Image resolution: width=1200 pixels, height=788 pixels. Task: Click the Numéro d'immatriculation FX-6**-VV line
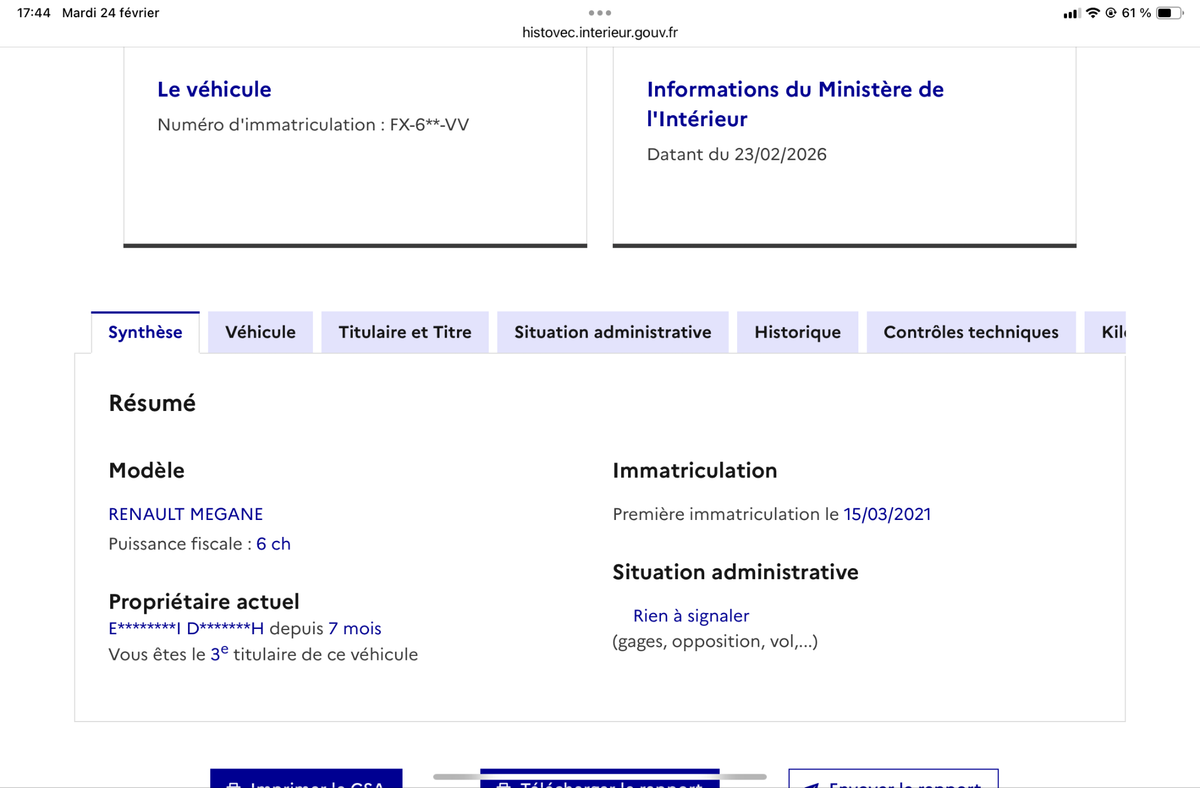[313, 125]
